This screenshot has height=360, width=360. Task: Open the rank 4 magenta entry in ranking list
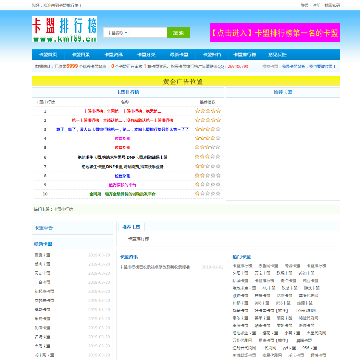pyautogui.click(x=122, y=138)
